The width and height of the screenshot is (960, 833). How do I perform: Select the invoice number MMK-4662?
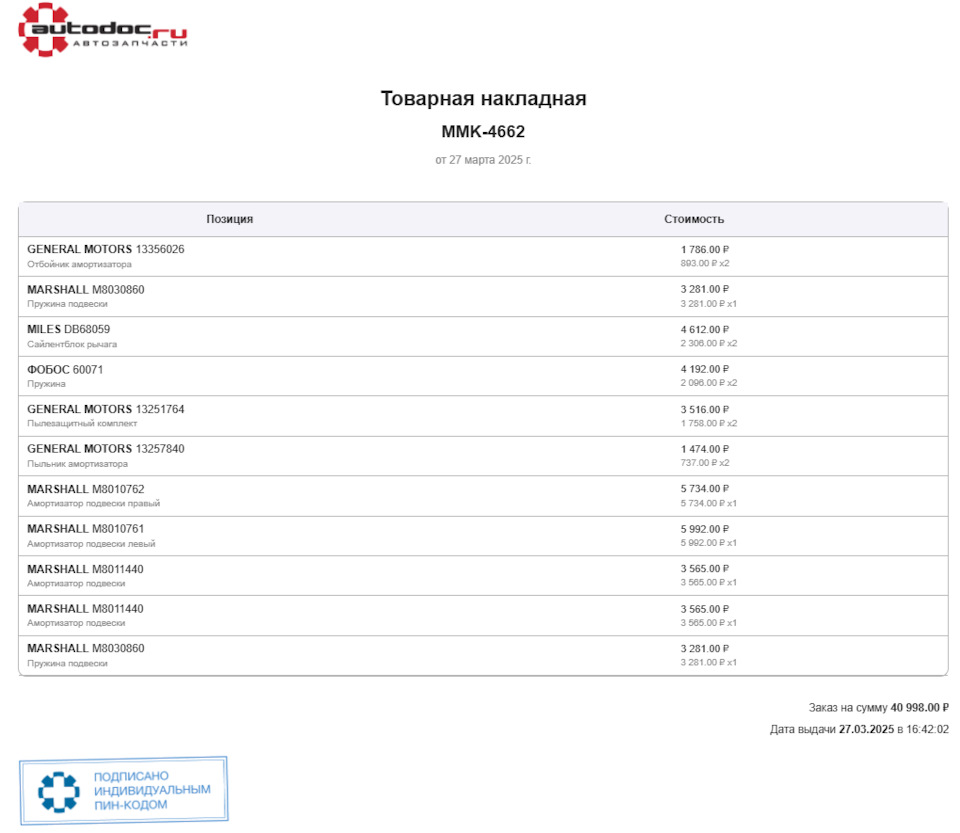tap(483, 132)
